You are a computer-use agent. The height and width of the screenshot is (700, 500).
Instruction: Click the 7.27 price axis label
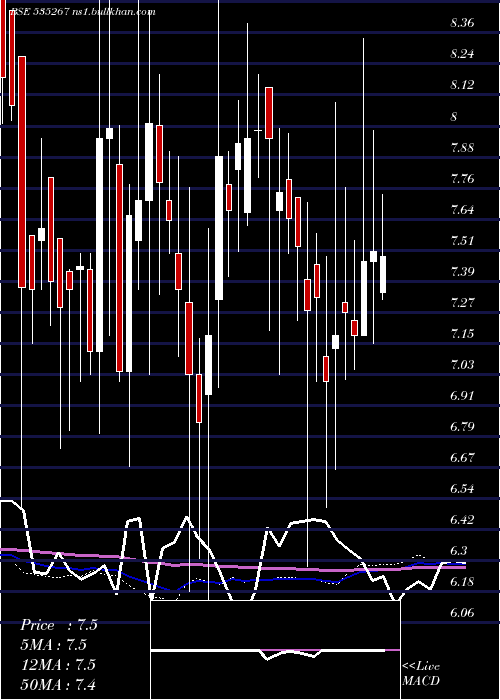pyautogui.click(x=462, y=303)
